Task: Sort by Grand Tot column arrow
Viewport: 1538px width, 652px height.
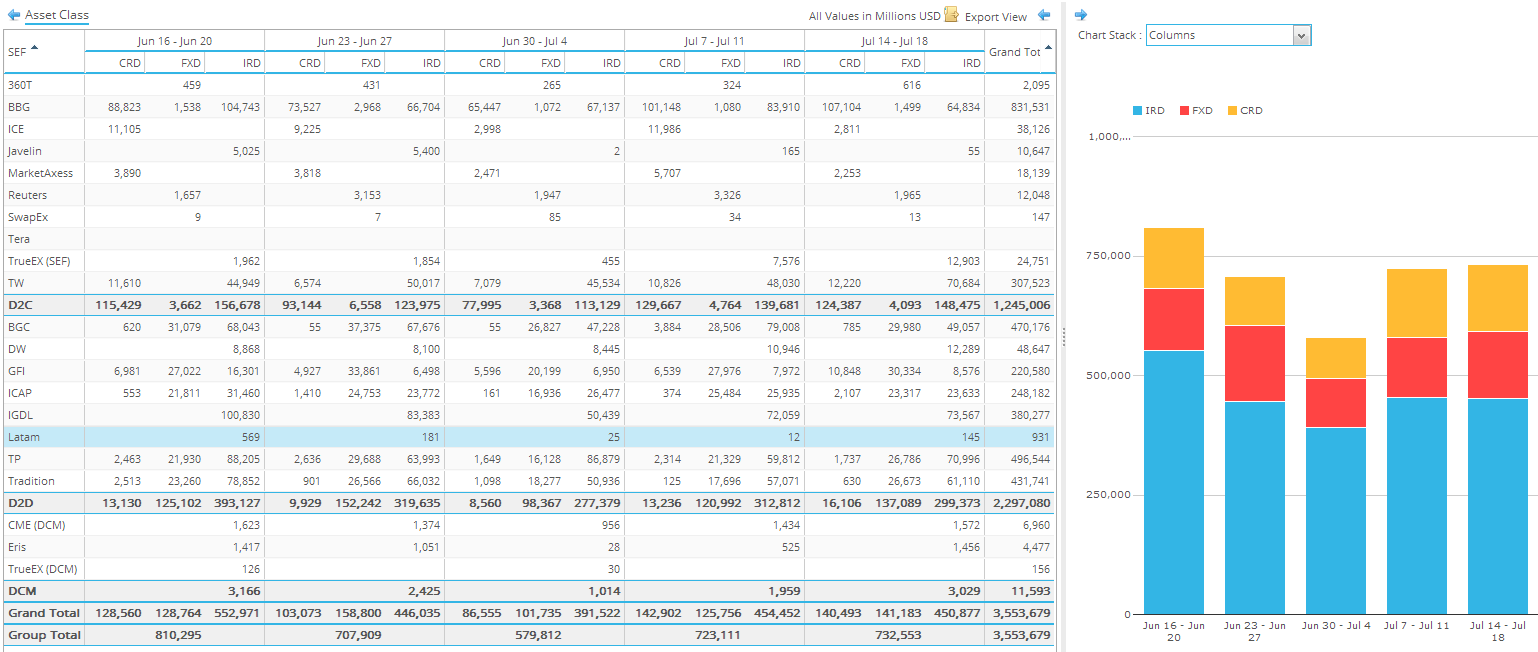Action: [1048, 47]
